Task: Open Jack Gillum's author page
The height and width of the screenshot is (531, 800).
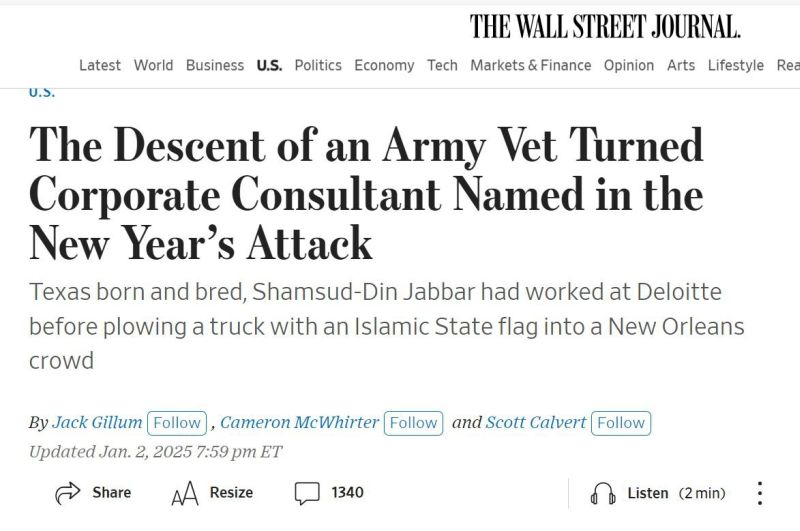Action: click(97, 422)
